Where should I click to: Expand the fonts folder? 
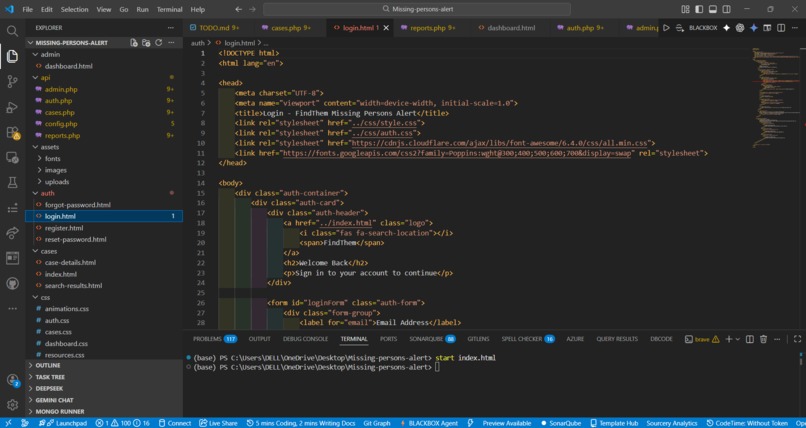coord(52,158)
